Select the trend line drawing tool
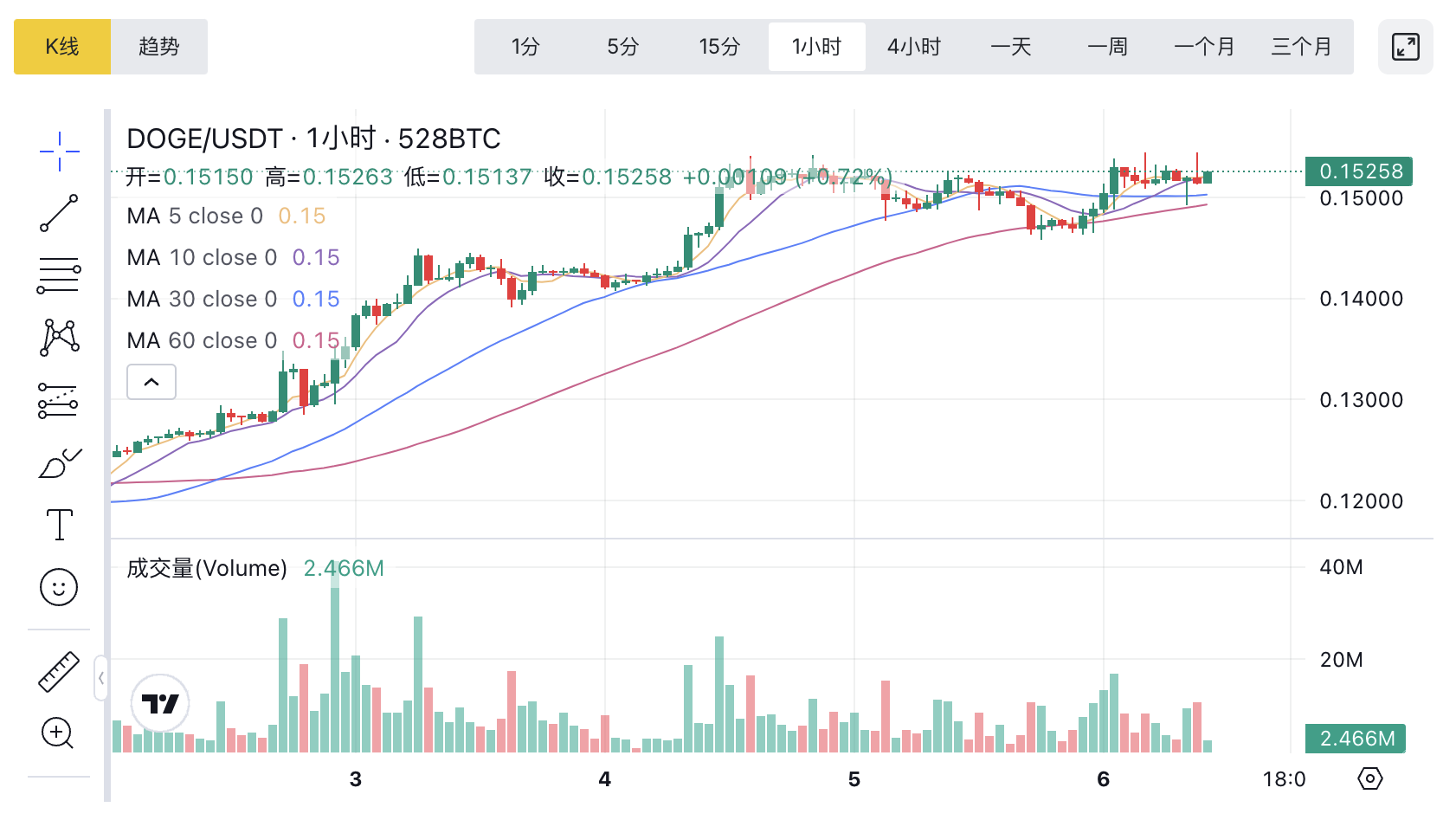Image resolution: width=1456 pixels, height=833 pixels. (x=59, y=213)
